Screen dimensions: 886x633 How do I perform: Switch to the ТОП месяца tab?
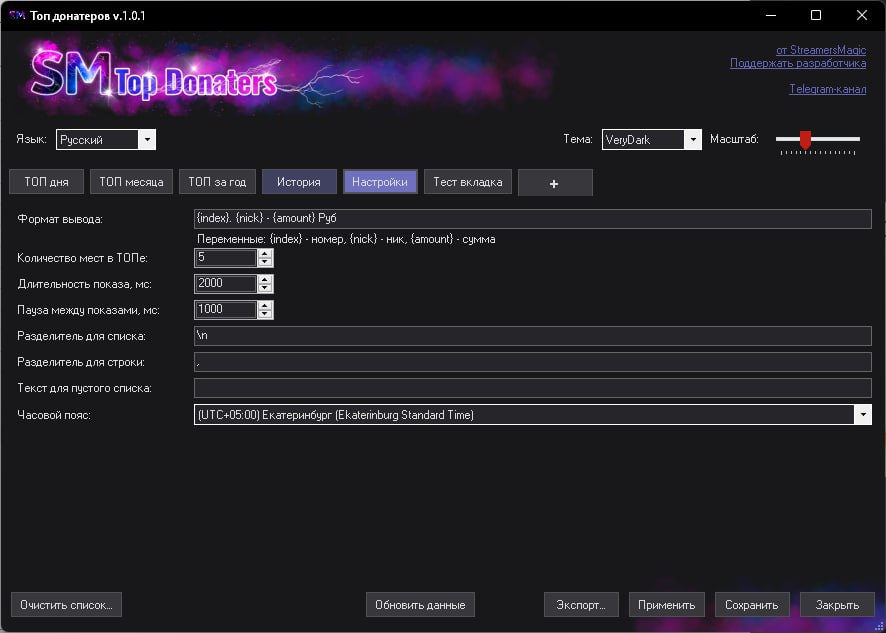tap(131, 182)
